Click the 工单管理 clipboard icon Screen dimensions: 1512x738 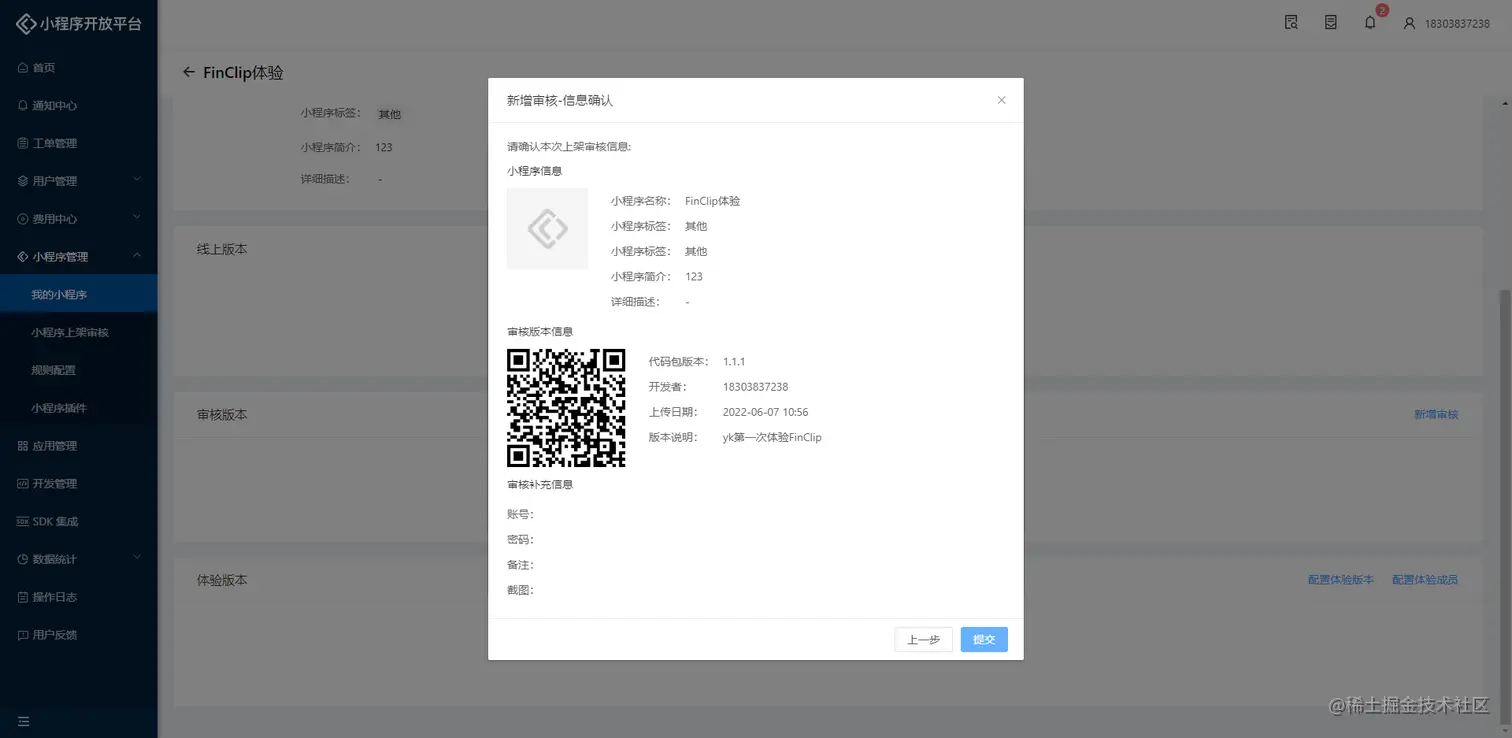coord(23,144)
